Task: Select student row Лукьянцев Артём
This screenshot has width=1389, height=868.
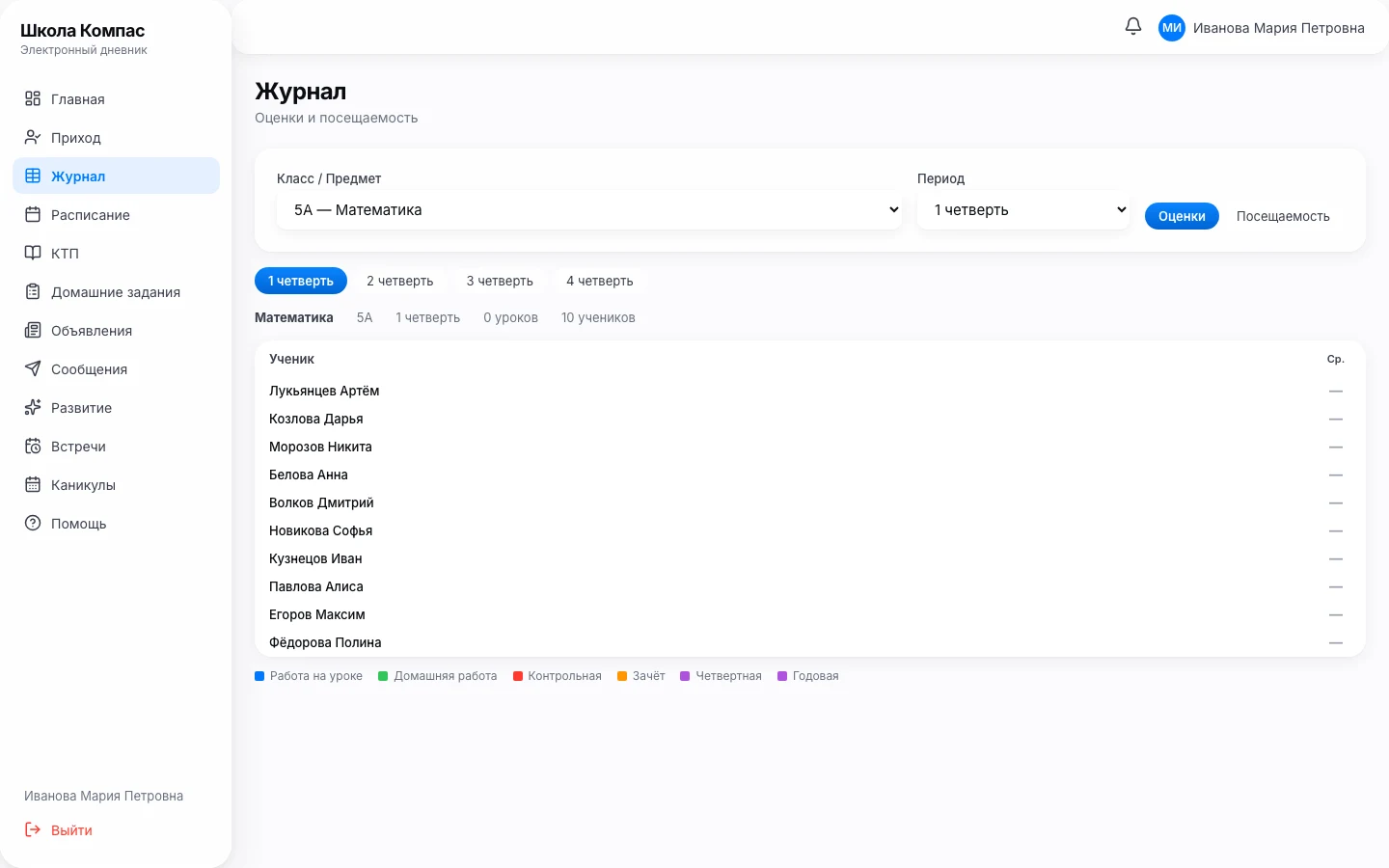Action: [810, 391]
